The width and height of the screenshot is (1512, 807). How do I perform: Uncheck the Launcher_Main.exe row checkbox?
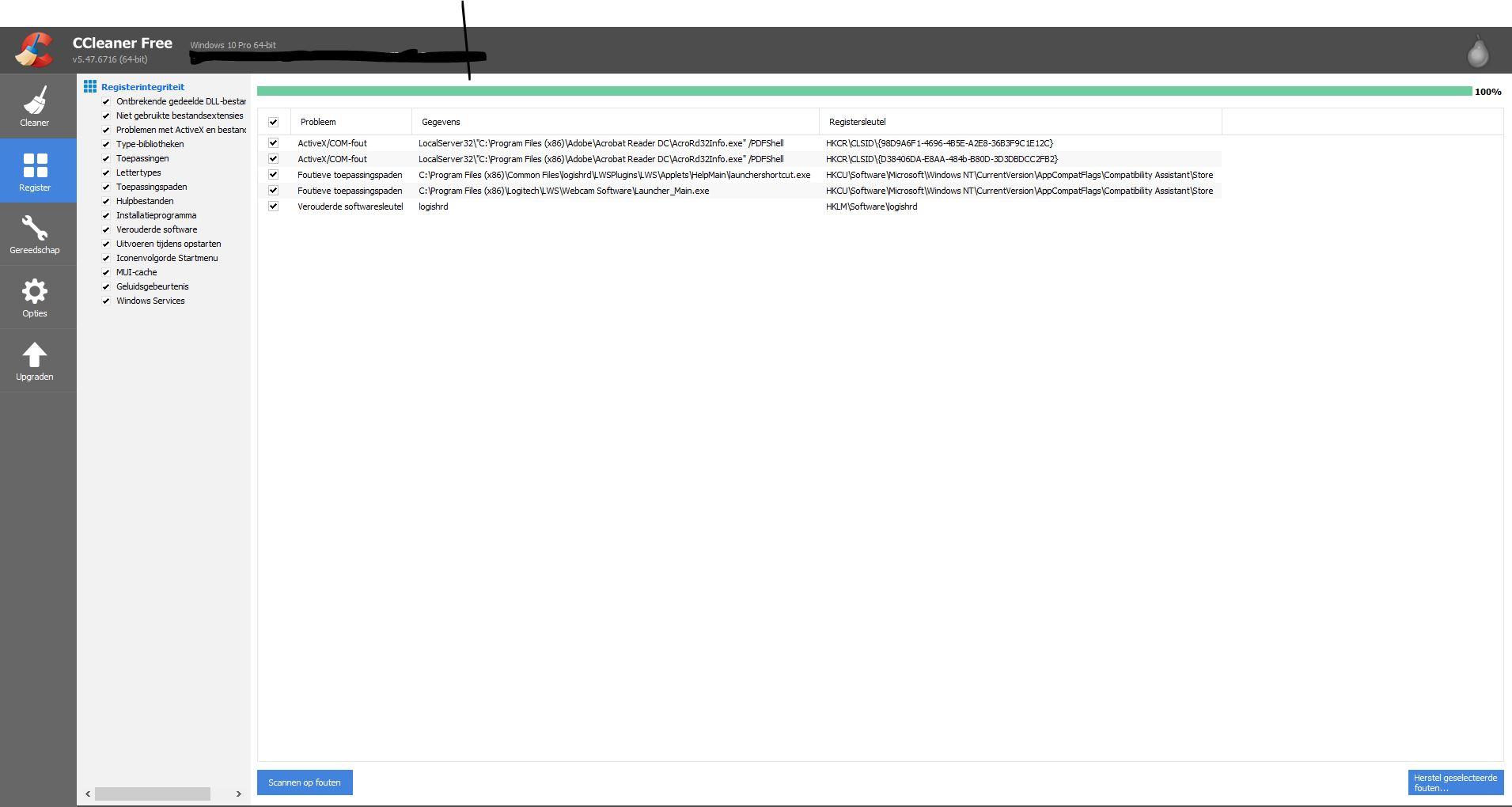[273, 191]
